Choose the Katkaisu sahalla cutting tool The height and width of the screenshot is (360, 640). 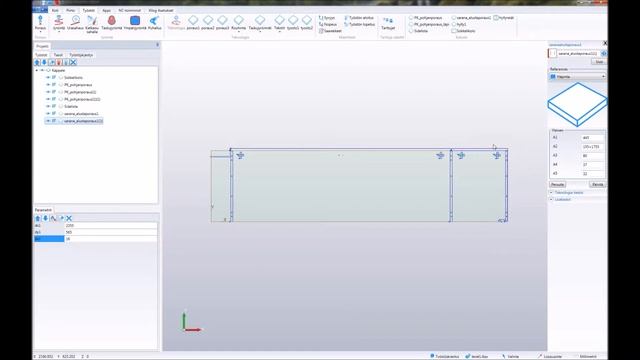pos(92,24)
